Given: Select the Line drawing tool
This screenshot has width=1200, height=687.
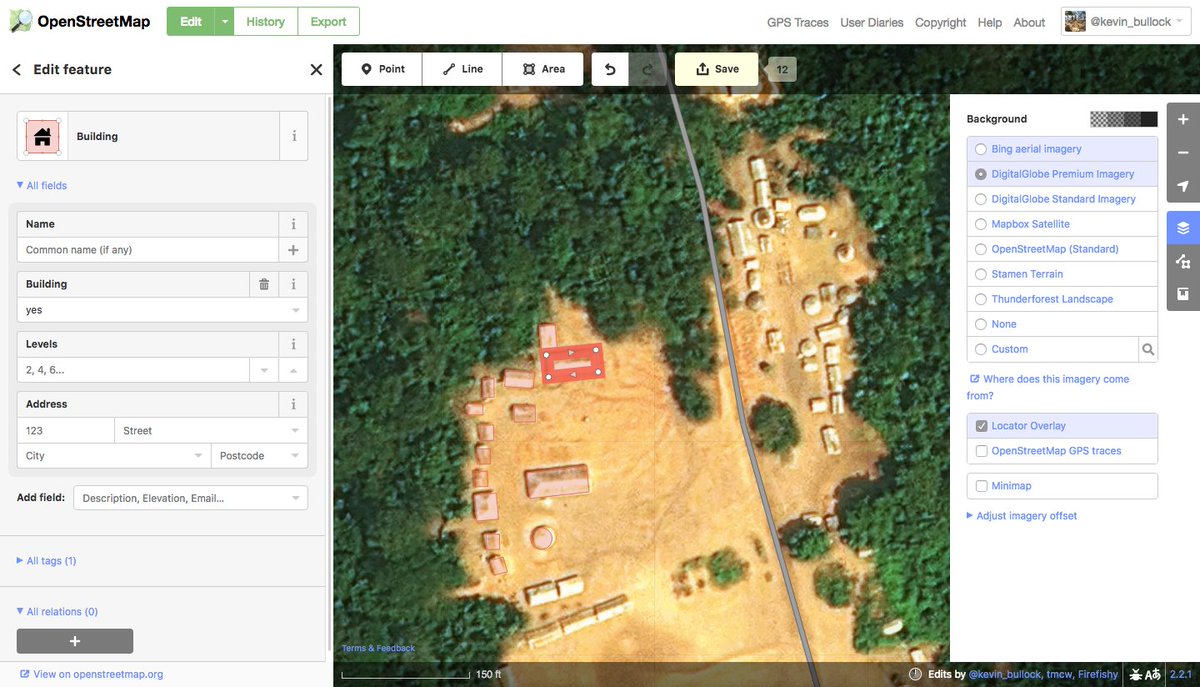Looking at the screenshot, I should click(x=462, y=69).
